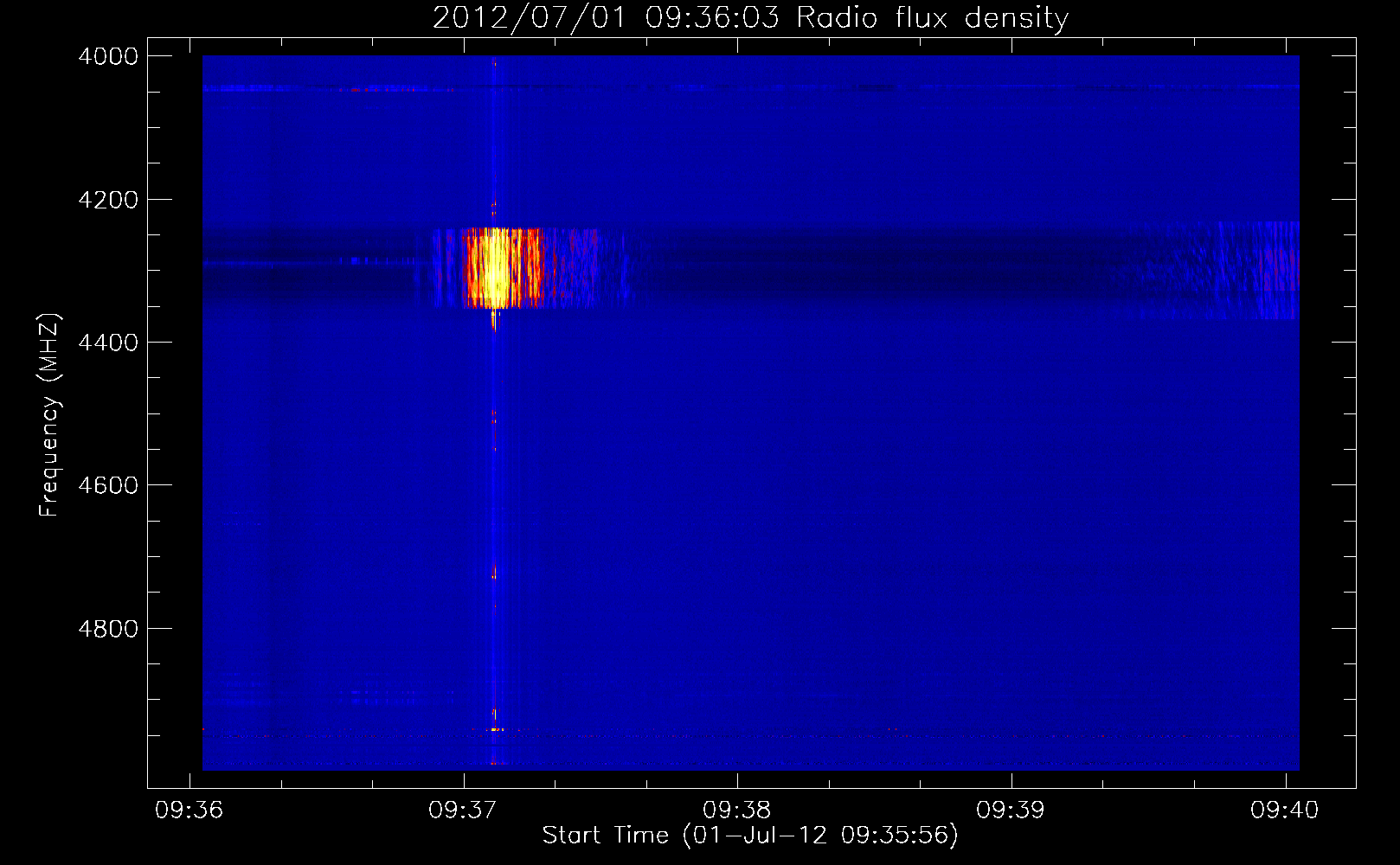Screen dimensions: 1400x865
Task: Click the 4400 frequency tick label
Action: tap(108, 343)
